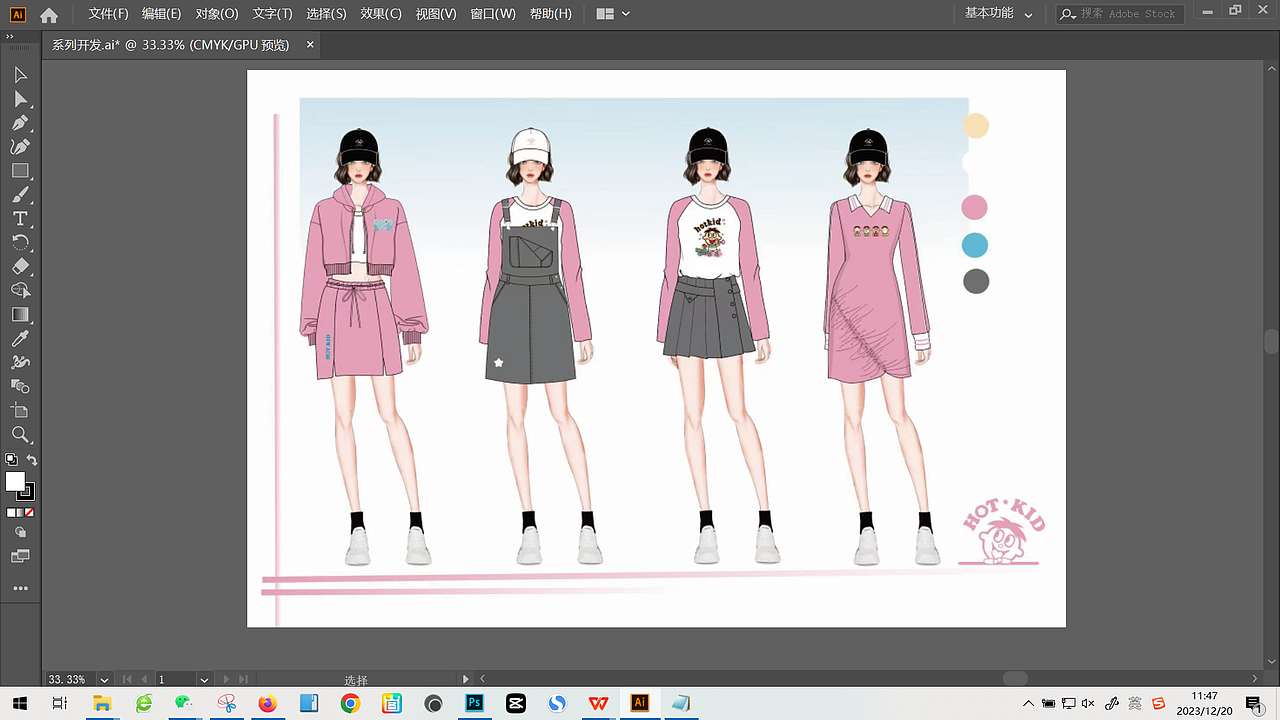Click the Adobe Stock search field

click(1120, 14)
